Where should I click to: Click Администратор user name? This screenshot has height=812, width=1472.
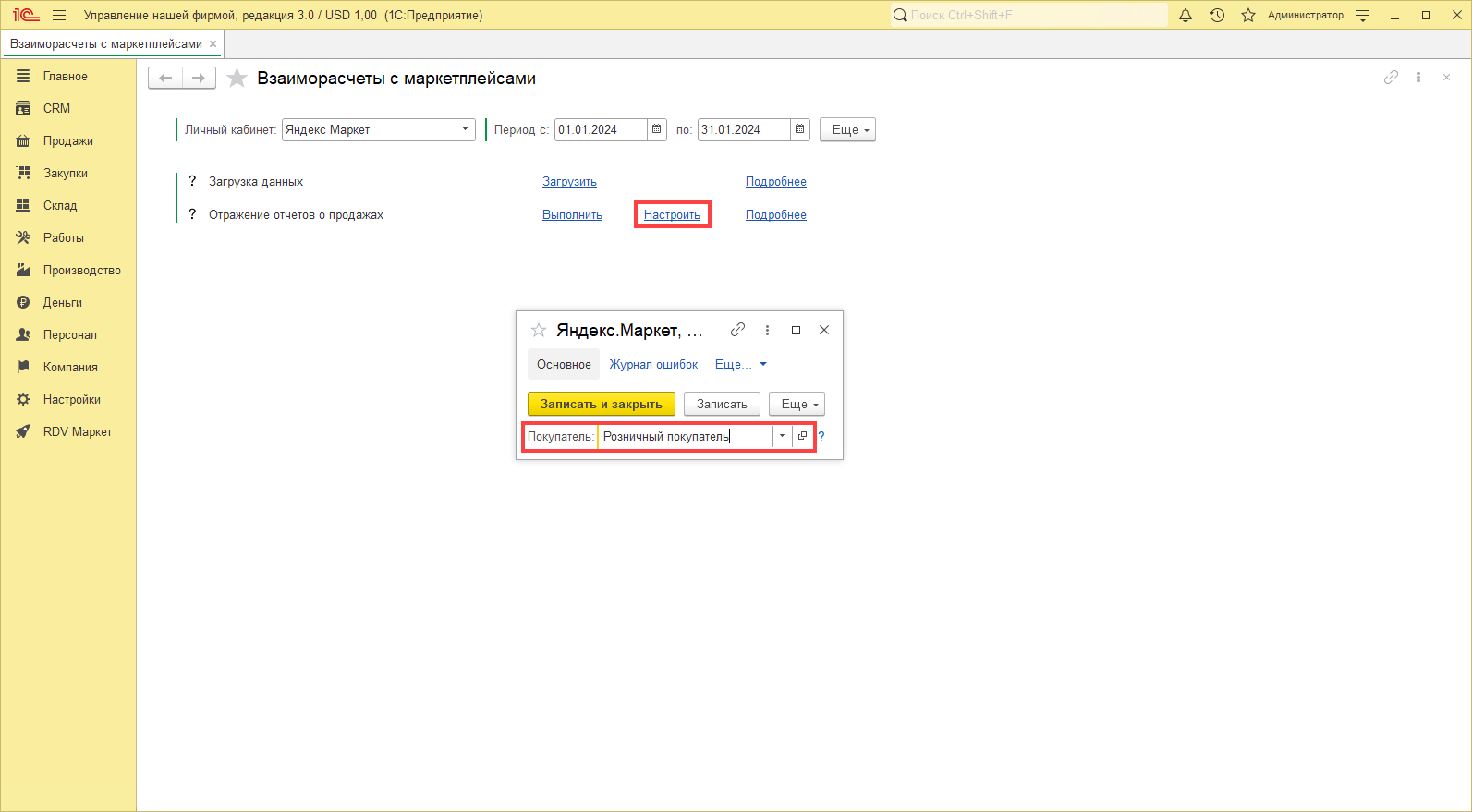1305,15
